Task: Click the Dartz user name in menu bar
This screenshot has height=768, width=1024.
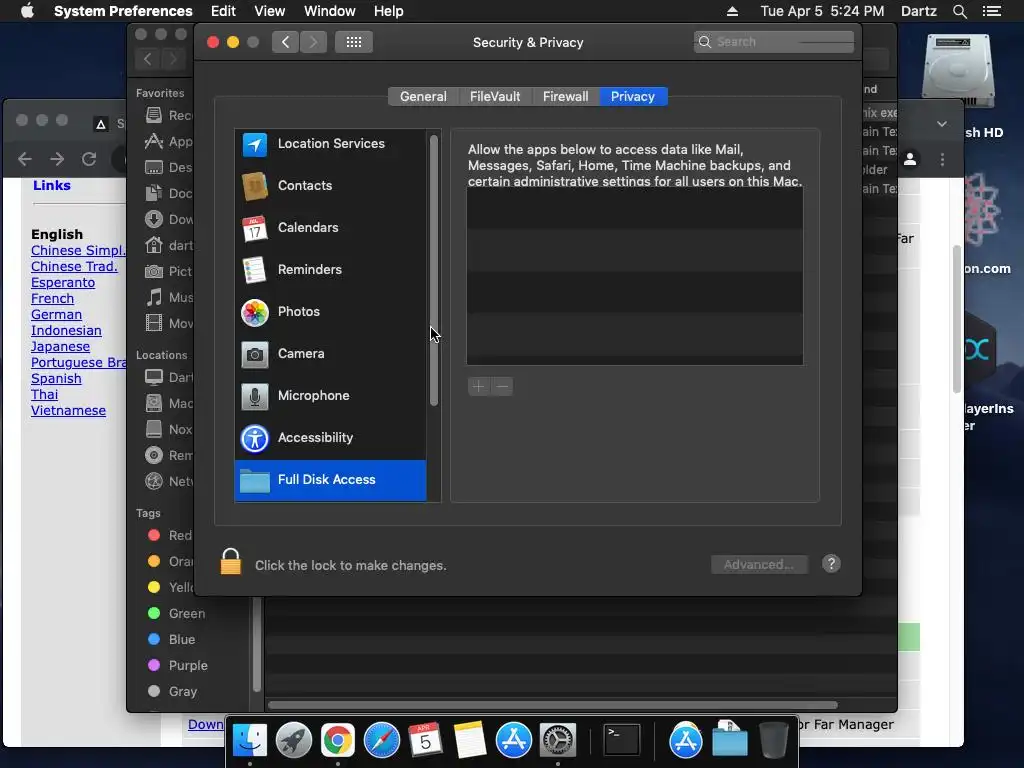Action: [x=918, y=11]
